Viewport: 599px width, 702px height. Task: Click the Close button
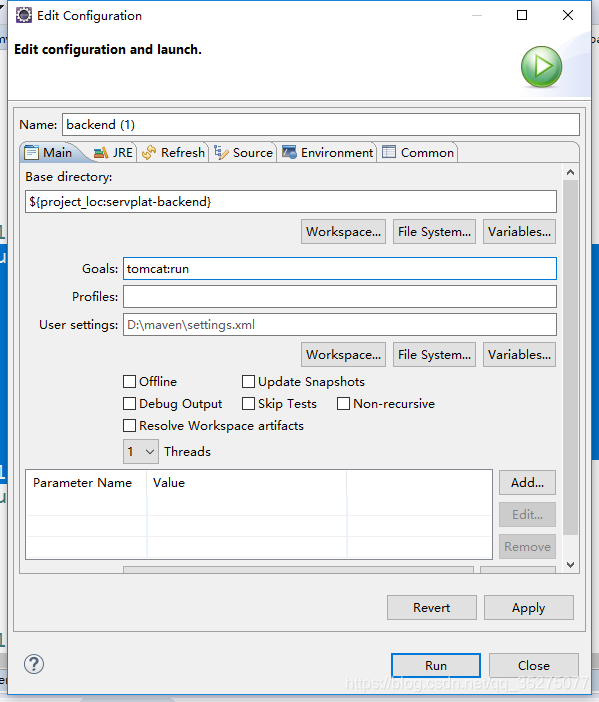coord(534,665)
